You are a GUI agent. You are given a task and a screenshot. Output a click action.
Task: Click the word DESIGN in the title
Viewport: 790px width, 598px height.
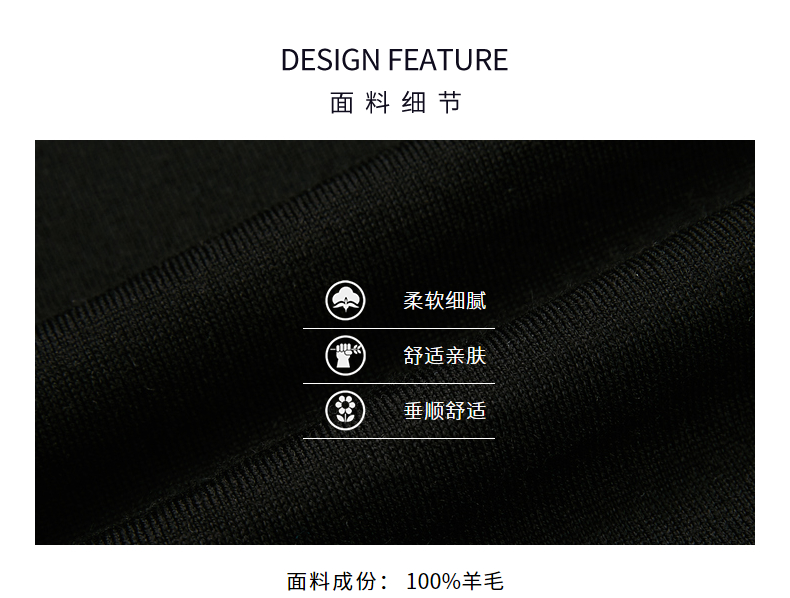(330, 60)
